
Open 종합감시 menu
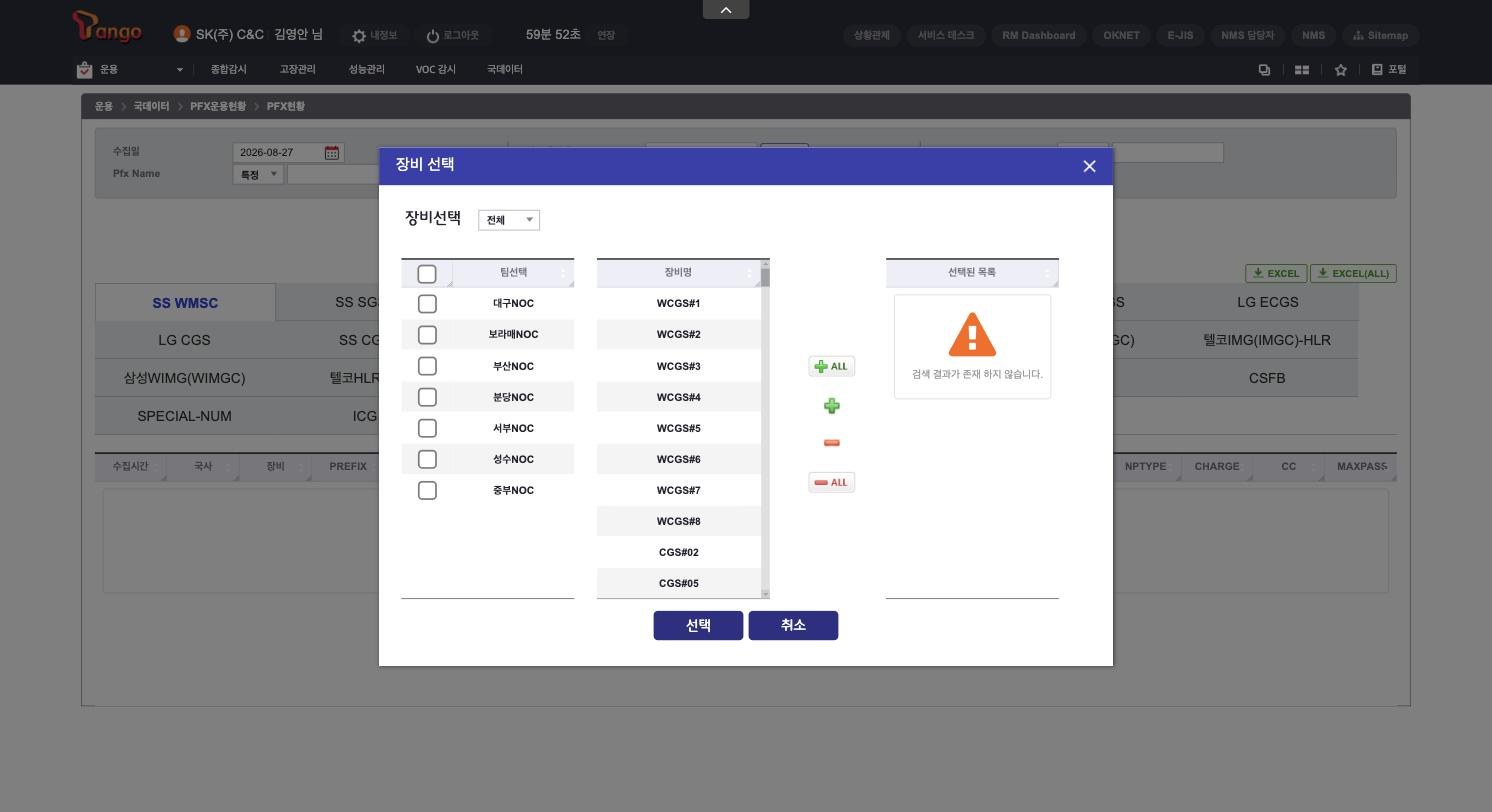pos(229,69)
